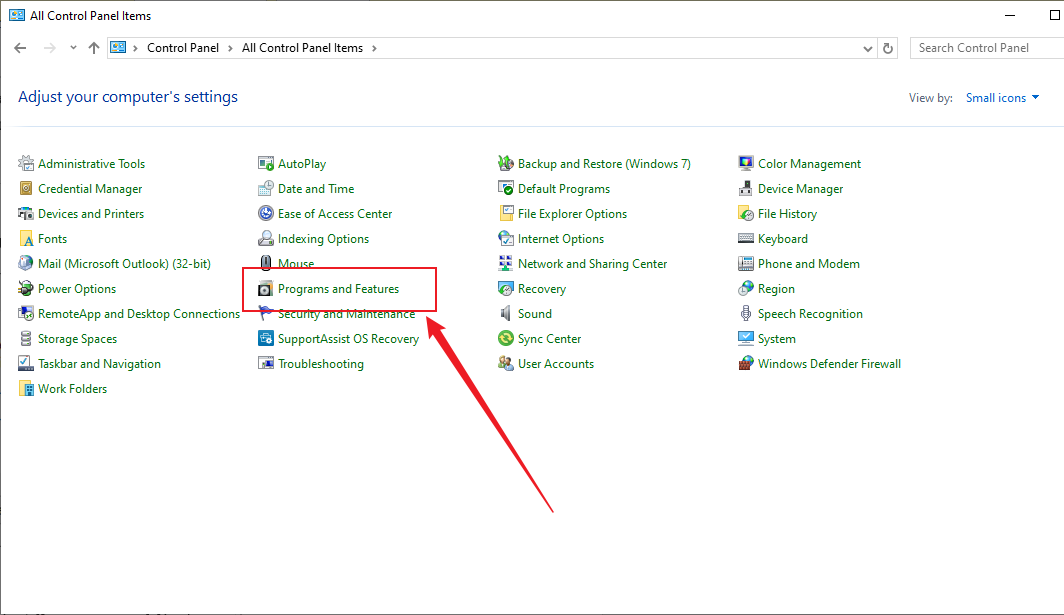Open Network and Sharing Center
Screen dimensions: 1064x615
[x=592, y=263]
